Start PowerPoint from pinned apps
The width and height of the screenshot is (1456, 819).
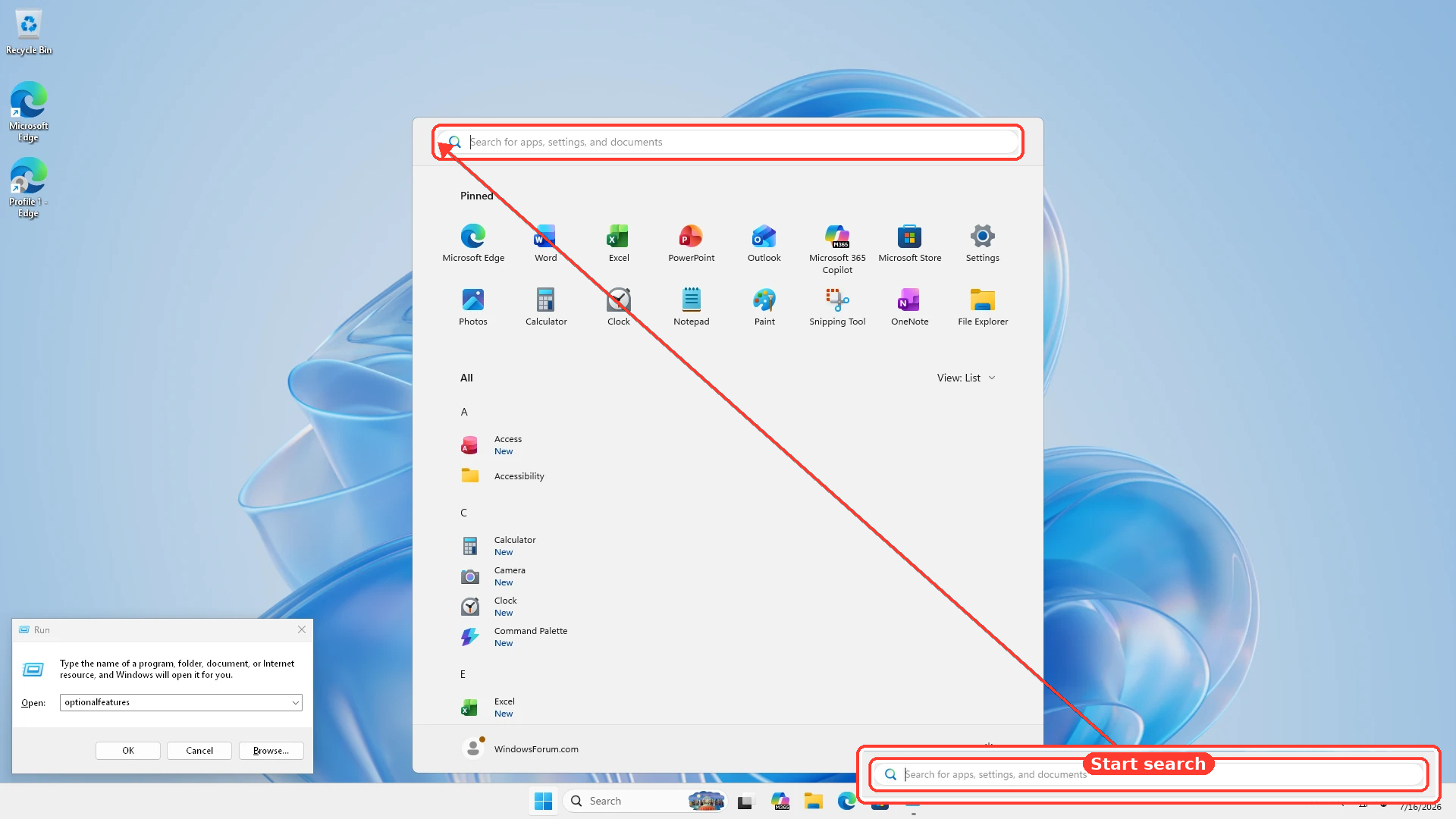coord(691,243)
